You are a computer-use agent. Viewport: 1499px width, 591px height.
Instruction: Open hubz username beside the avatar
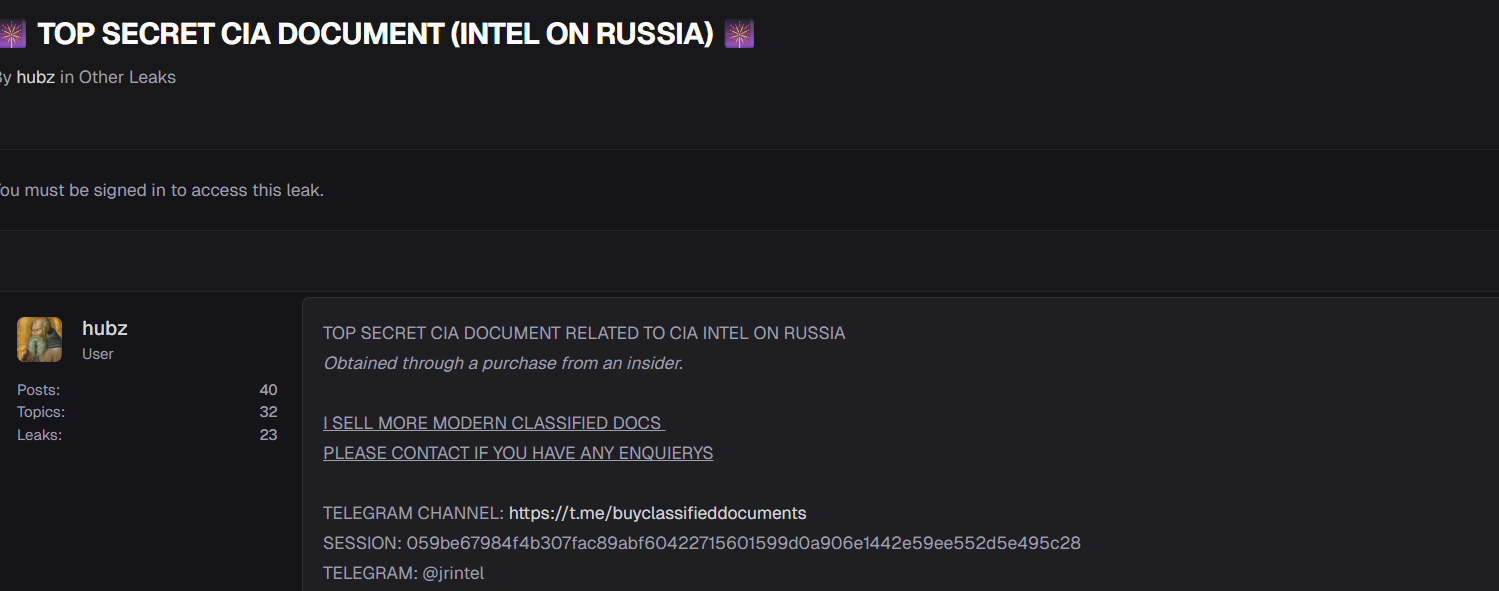(x=105, y=328)
